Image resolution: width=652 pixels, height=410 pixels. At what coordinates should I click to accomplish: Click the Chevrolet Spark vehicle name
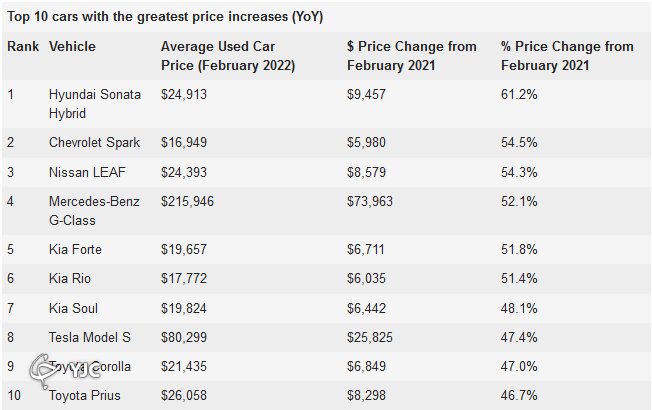click(x=97, y=143)
